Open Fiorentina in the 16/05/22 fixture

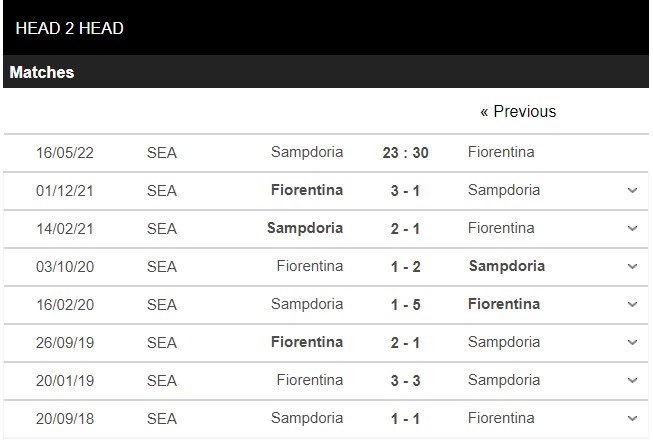(x=501, y=152)
